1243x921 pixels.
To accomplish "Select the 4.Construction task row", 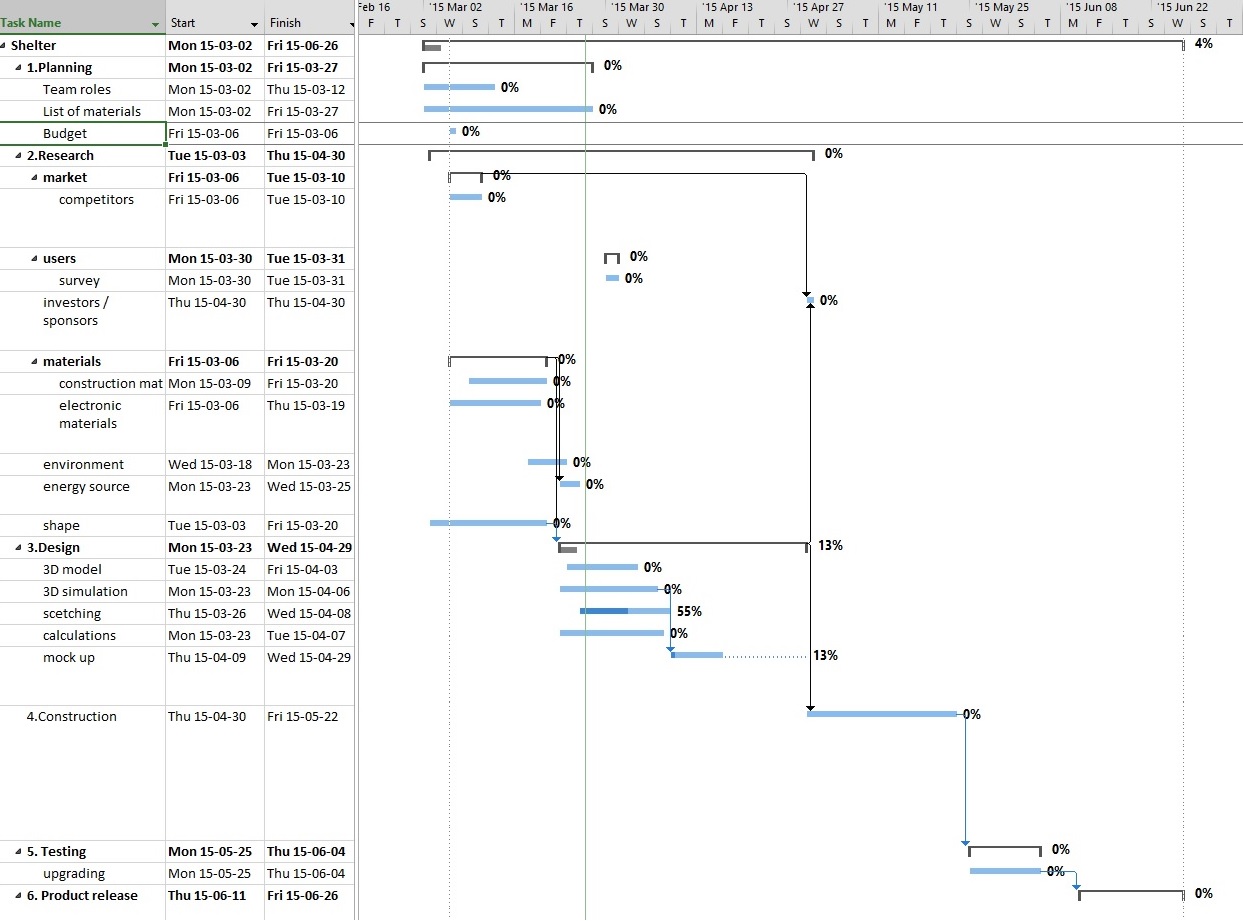I will 72,716.
